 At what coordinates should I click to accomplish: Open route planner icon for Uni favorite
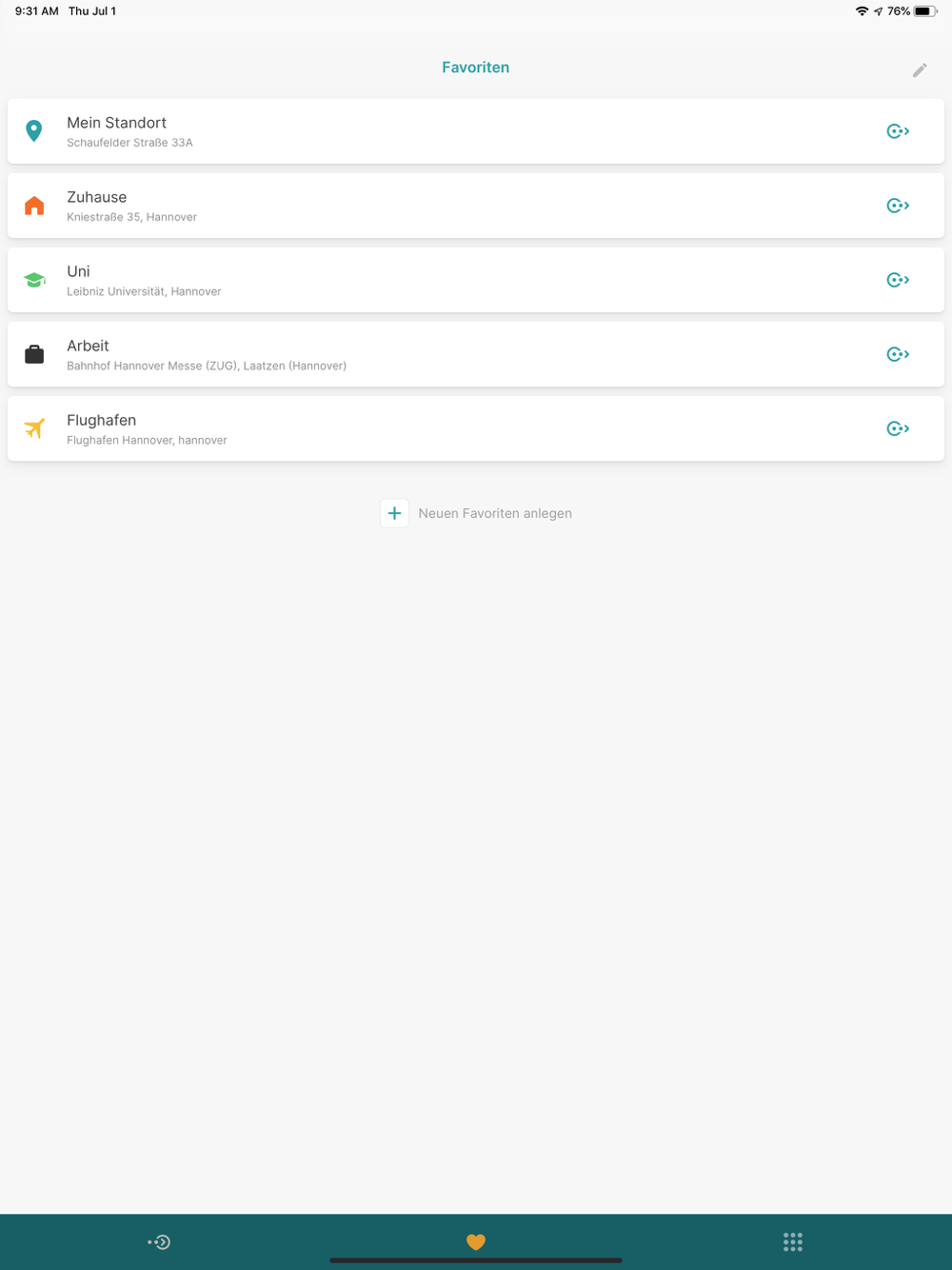[x=898, y=280]
